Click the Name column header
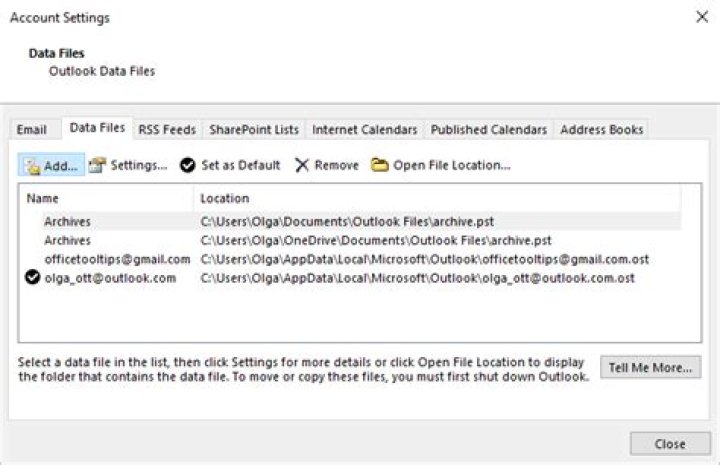This screenshot has width=720, height=465. 106,198
